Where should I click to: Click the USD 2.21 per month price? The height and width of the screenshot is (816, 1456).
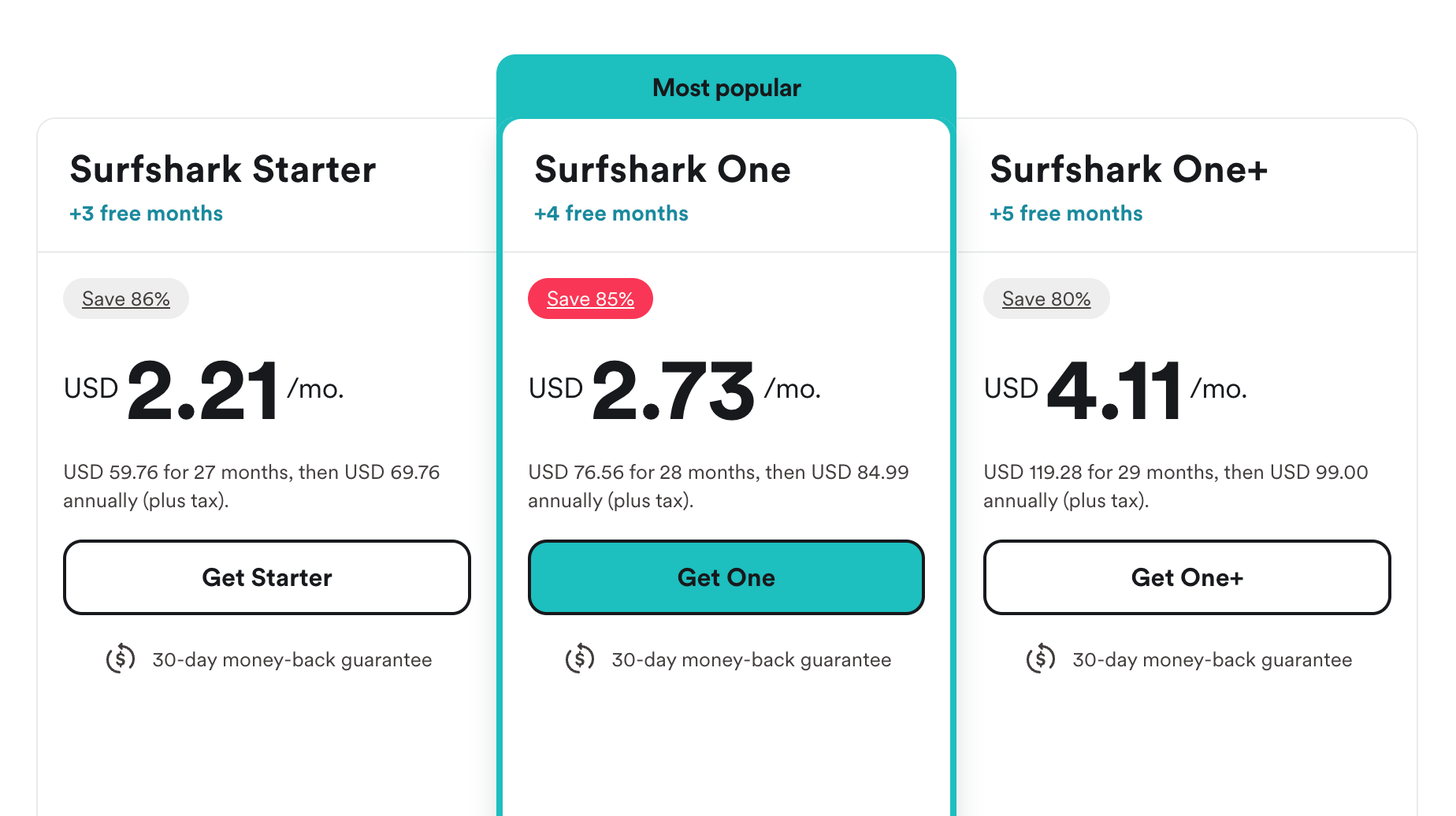[x=204, y=390]
